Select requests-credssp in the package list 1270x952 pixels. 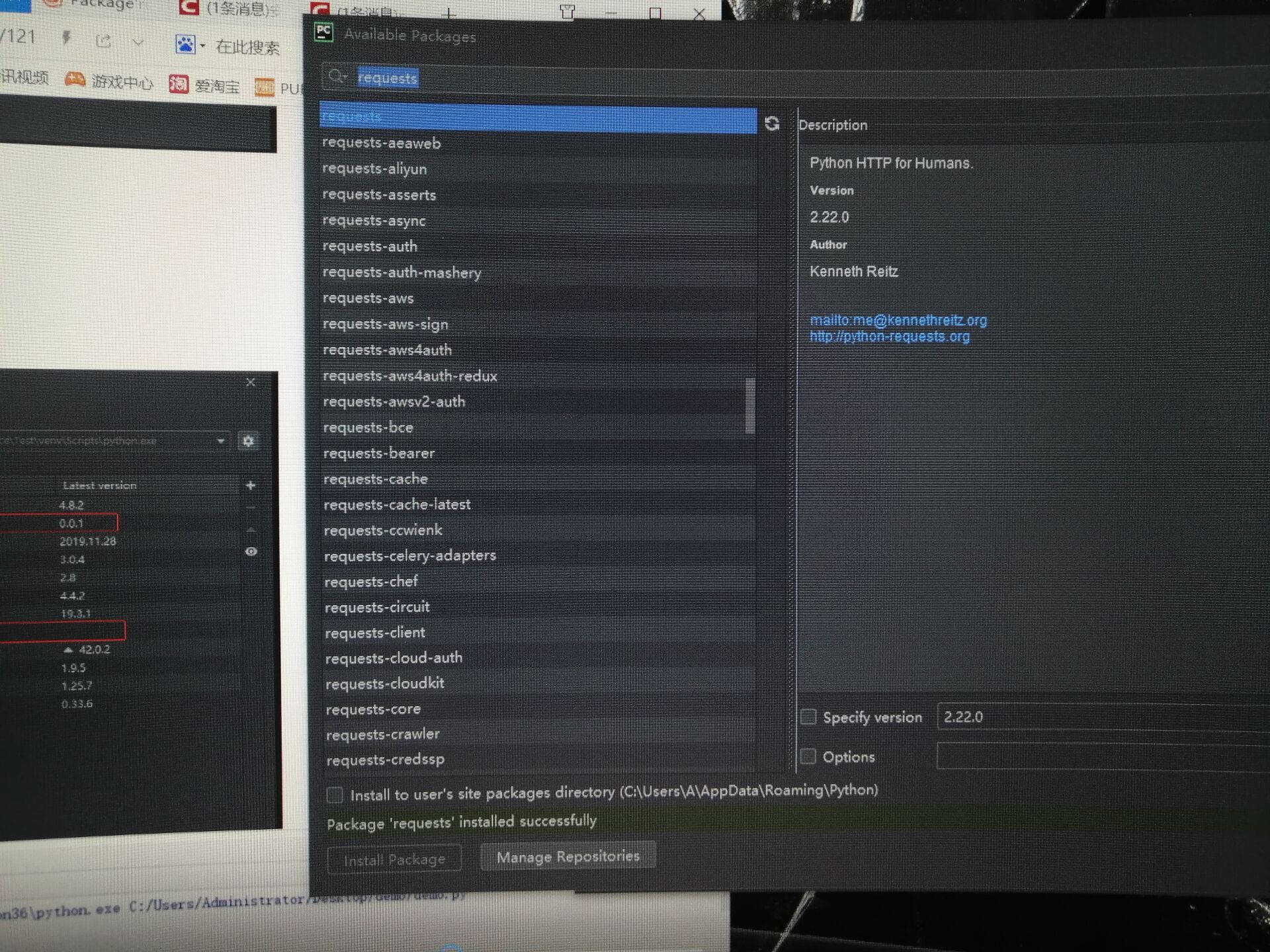tap(538, 760)
